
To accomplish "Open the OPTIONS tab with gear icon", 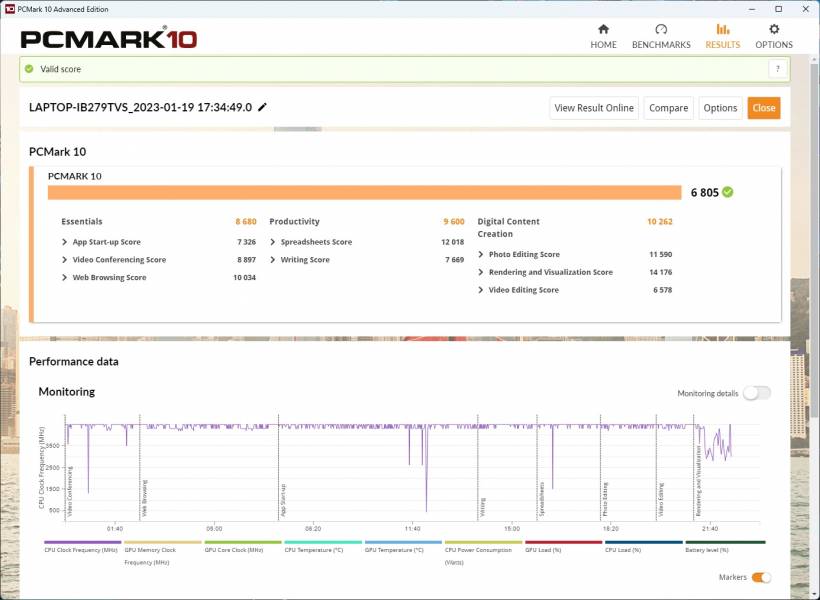I will tap(774, 37).
